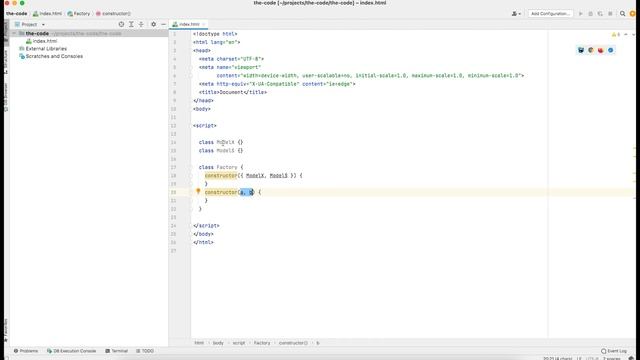Screen dimensions: 640x360
Task: Click the title tag text Document on line 8
Action: click(231, 92)
